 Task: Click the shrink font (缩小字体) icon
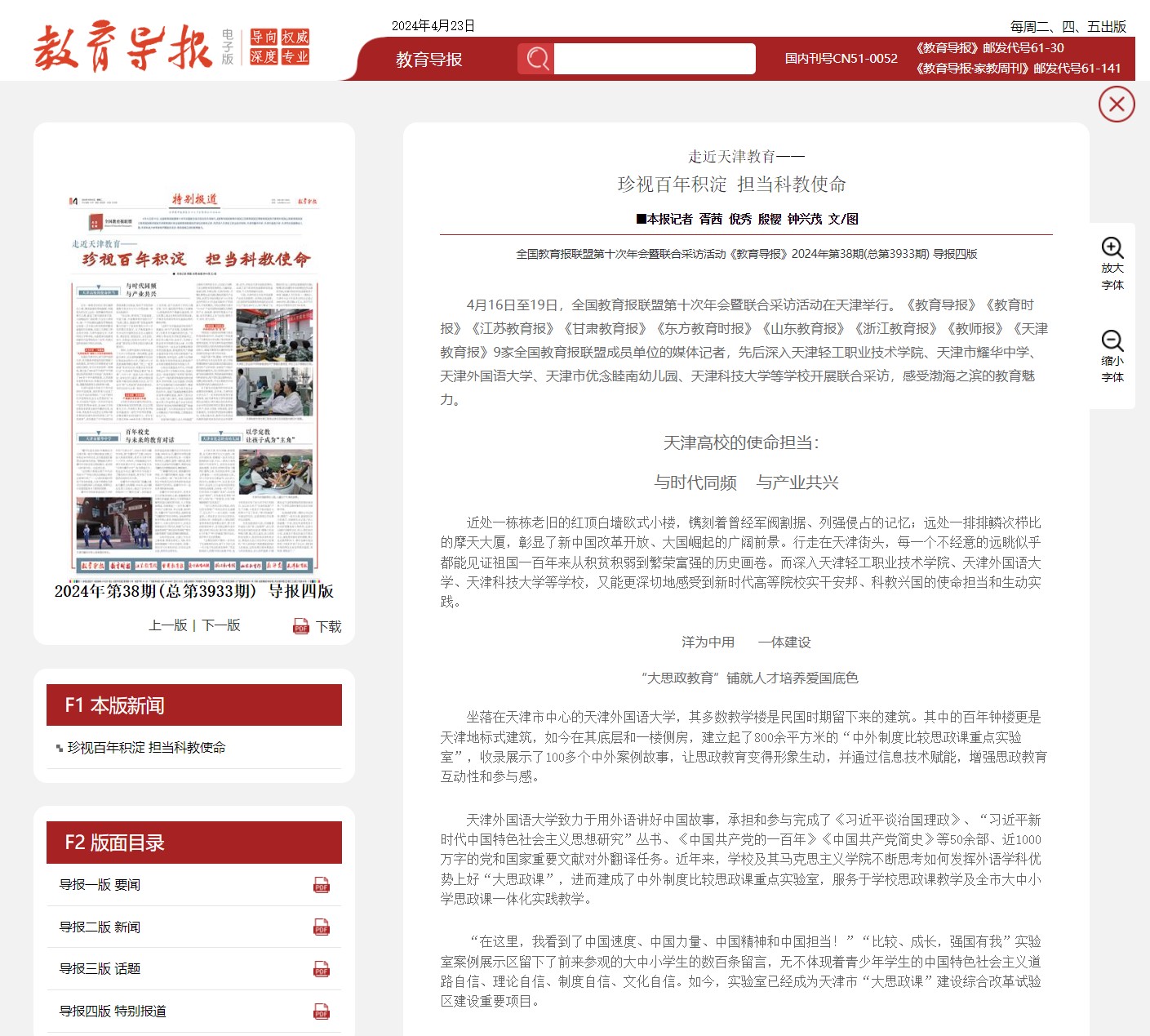1112,340
